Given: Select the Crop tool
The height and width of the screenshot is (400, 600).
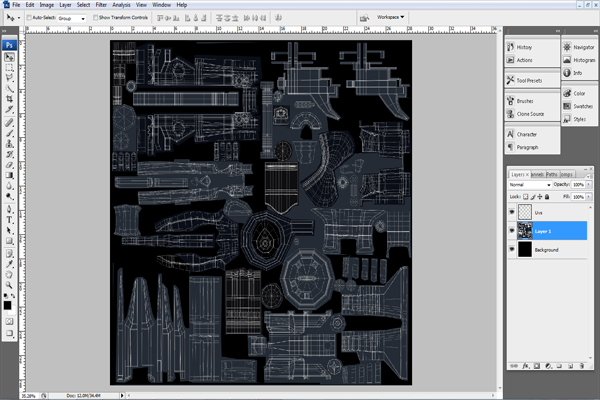Looking at the screenshot, I should tap(10, 99).
